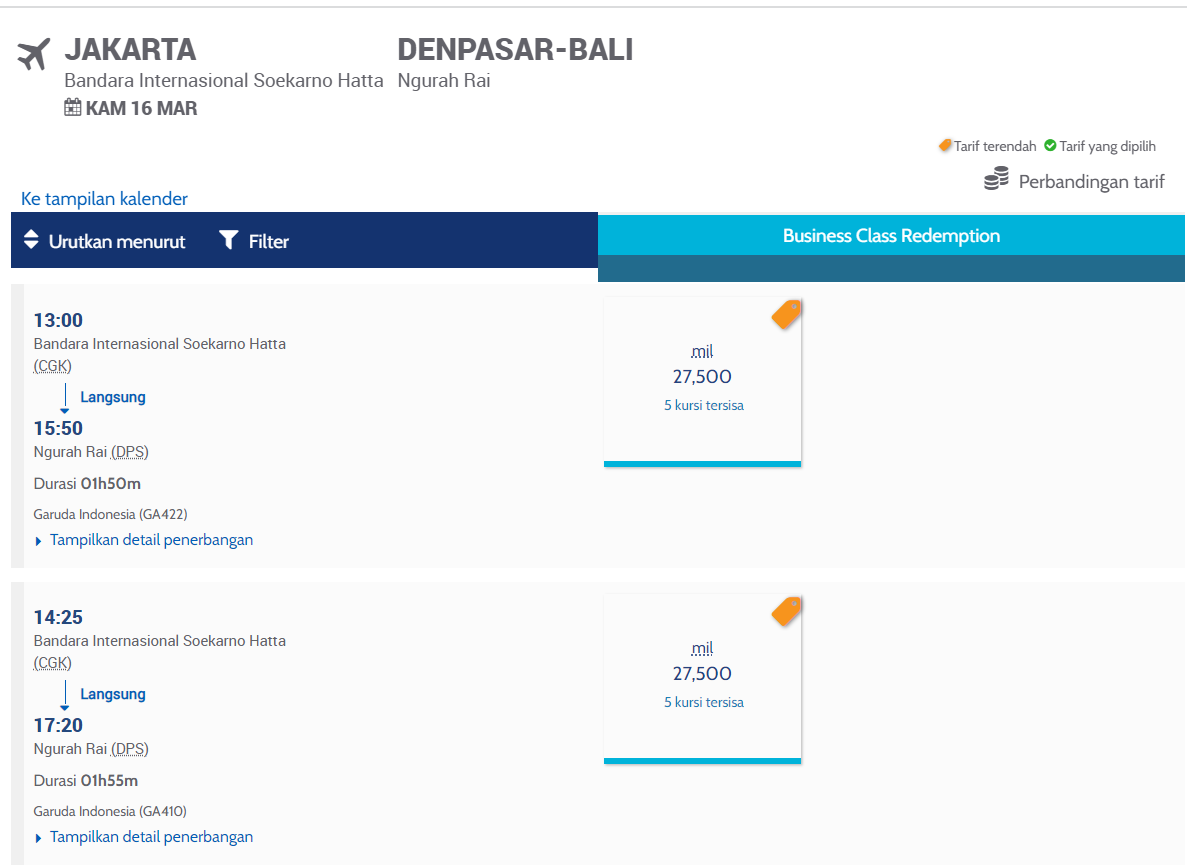Select the calendar icon next to KAM 16 MAR
This screenshot has width=1187, height=867.
coord(72,106)
